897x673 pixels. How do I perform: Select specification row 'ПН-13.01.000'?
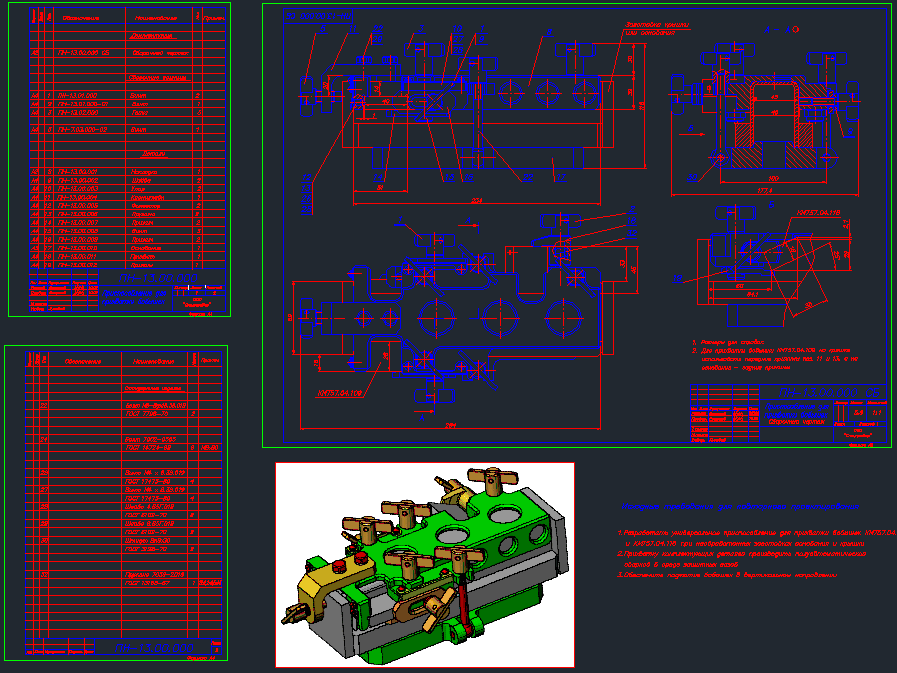coord(128,96)
